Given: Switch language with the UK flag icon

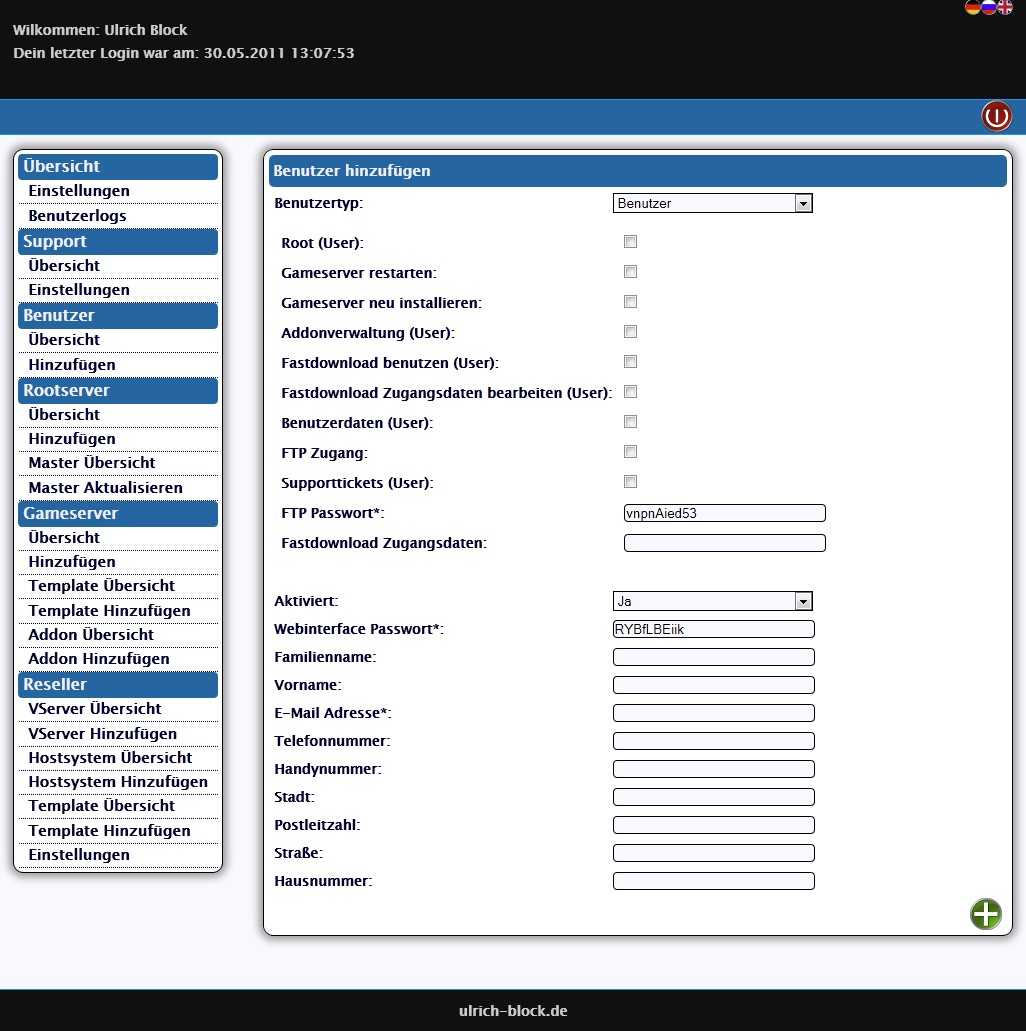Looking at the screenshot, I should [x=1005, y=7].
